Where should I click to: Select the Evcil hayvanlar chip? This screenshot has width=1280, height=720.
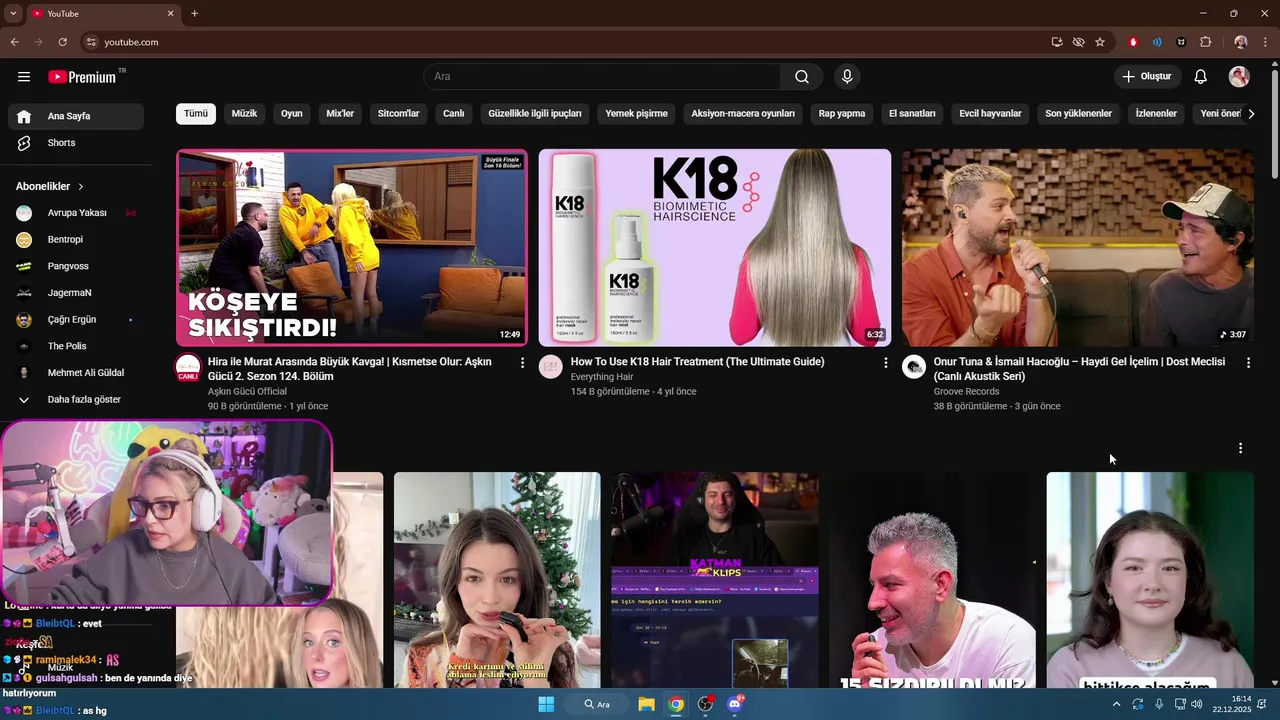(x=990, y=114)
